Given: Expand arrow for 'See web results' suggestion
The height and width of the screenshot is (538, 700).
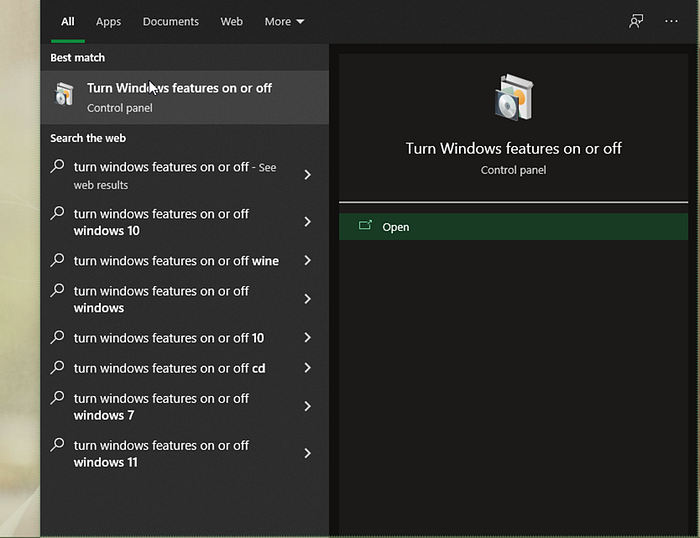Looking at the screenshot, I should (x=308, y=175).
